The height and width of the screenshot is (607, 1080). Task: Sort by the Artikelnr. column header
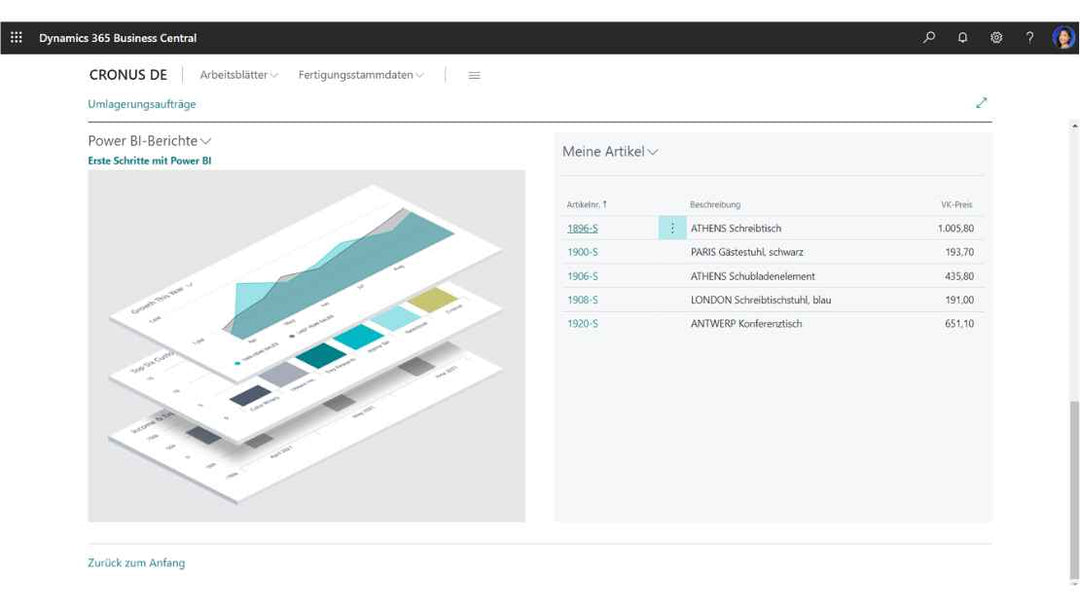[586, 204]
